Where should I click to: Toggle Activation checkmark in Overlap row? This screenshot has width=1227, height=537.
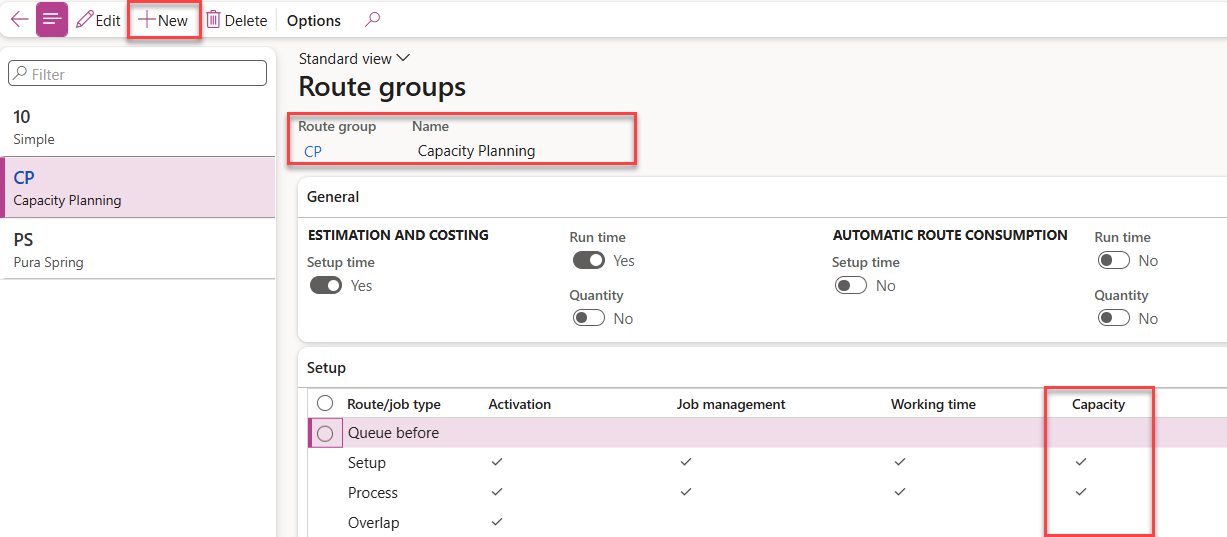tap(497, 522)
